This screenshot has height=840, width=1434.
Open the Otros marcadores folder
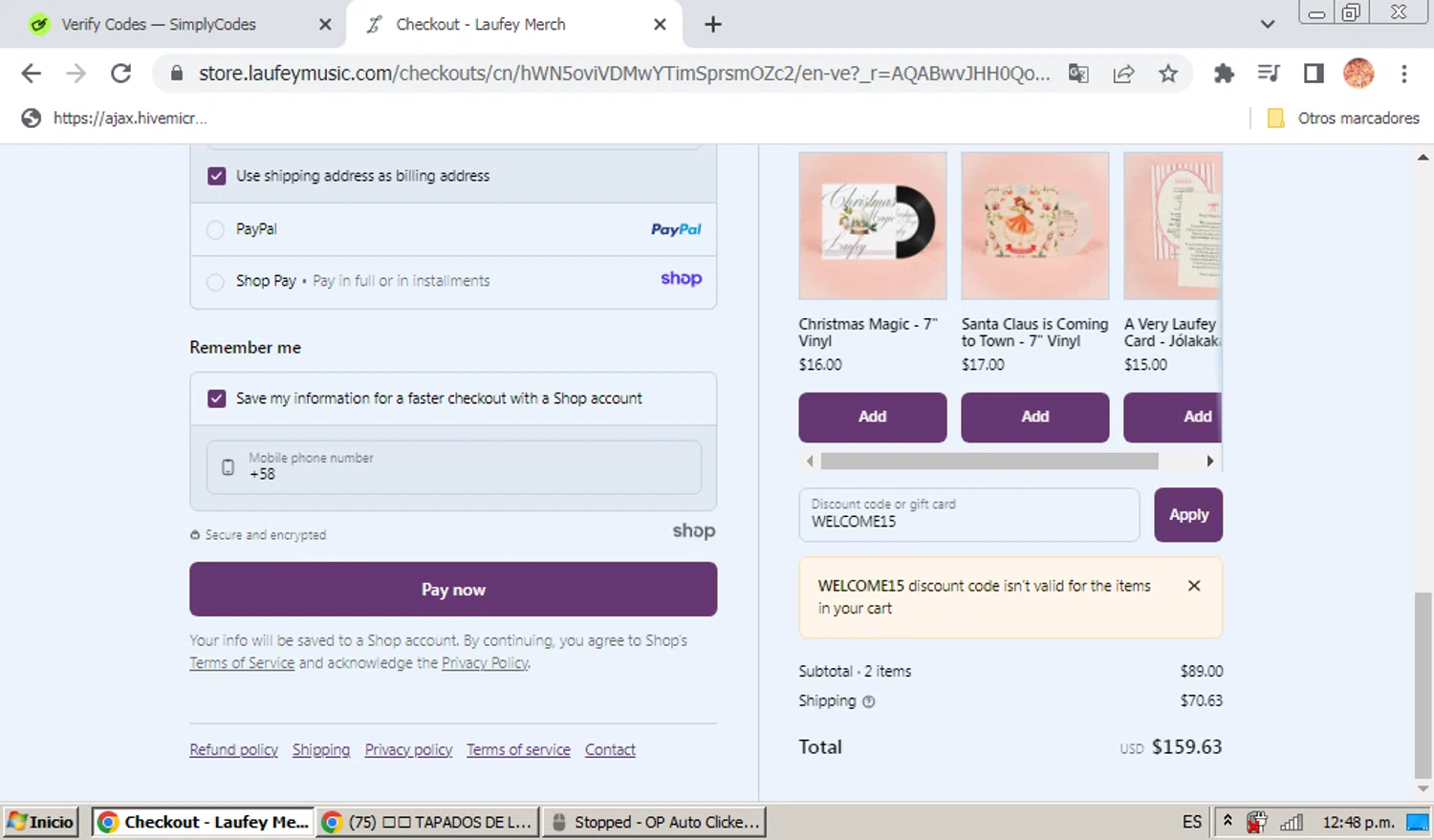(1343, 118)
